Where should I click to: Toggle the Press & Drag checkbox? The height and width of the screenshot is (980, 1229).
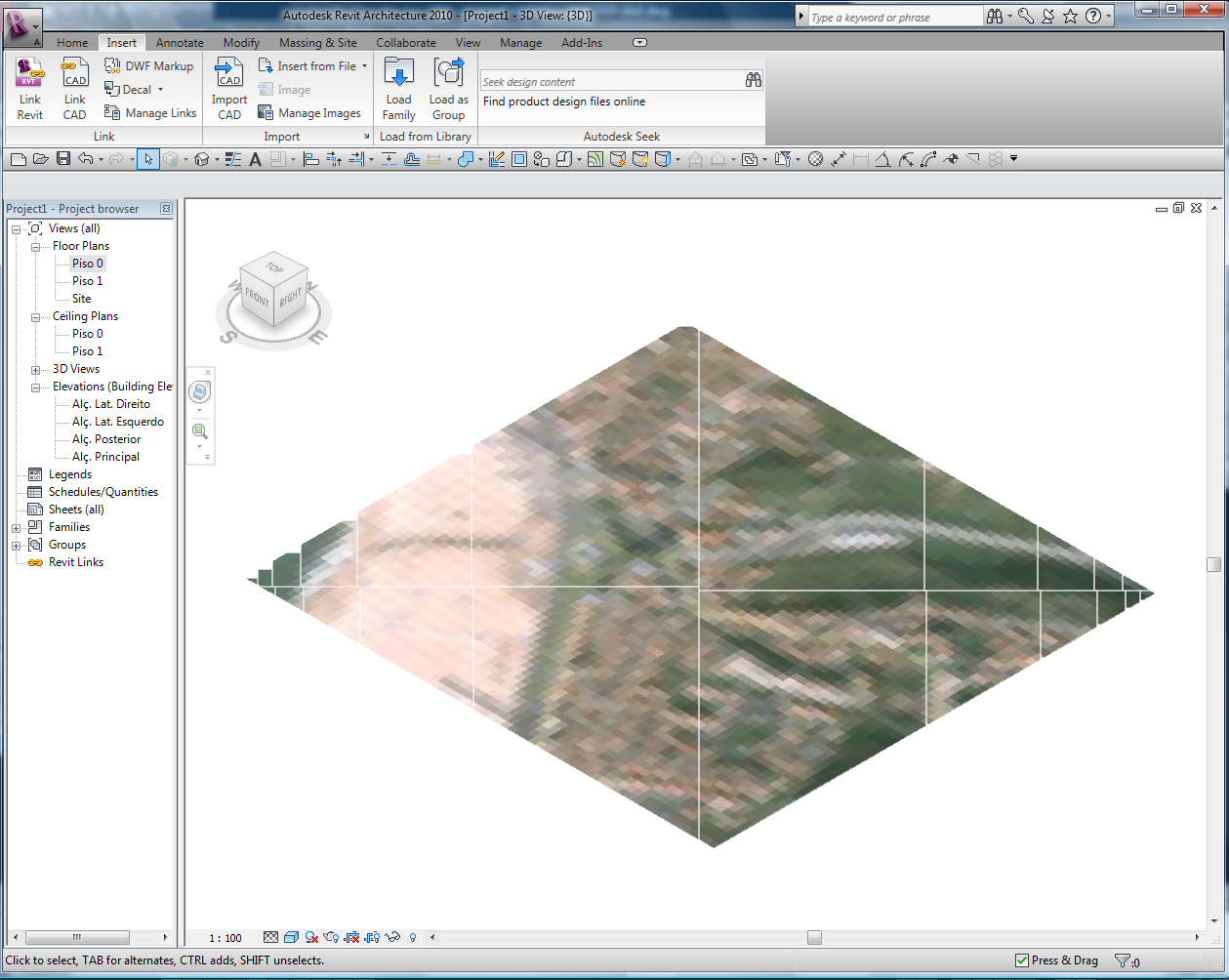(1022, 960)
